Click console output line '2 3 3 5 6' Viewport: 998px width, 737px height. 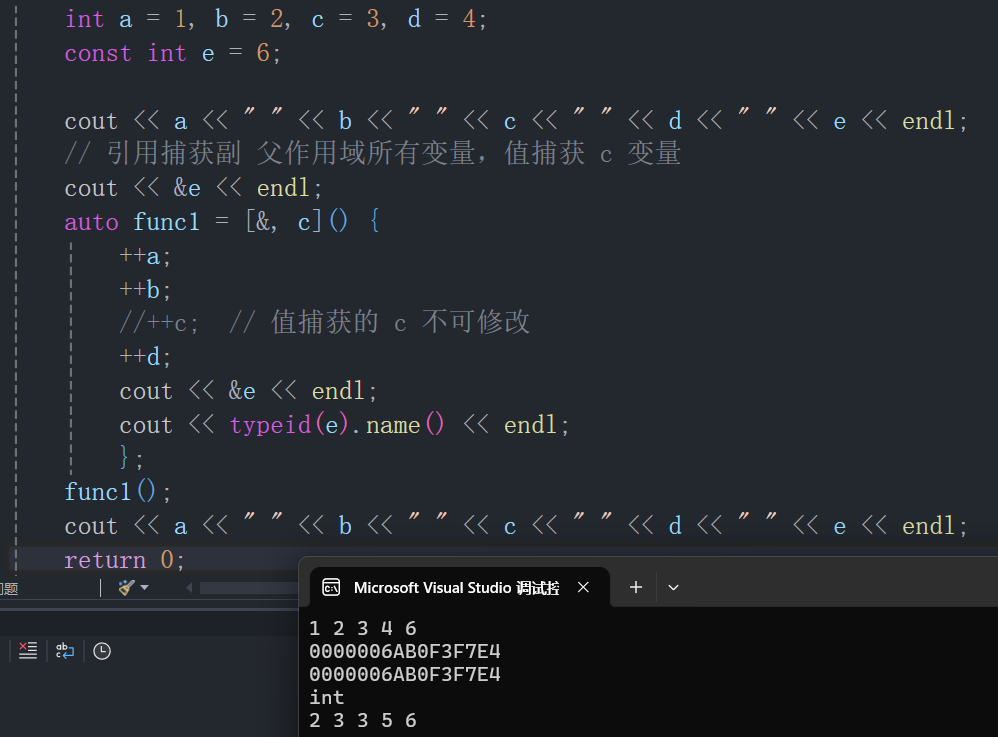point(363,720)
